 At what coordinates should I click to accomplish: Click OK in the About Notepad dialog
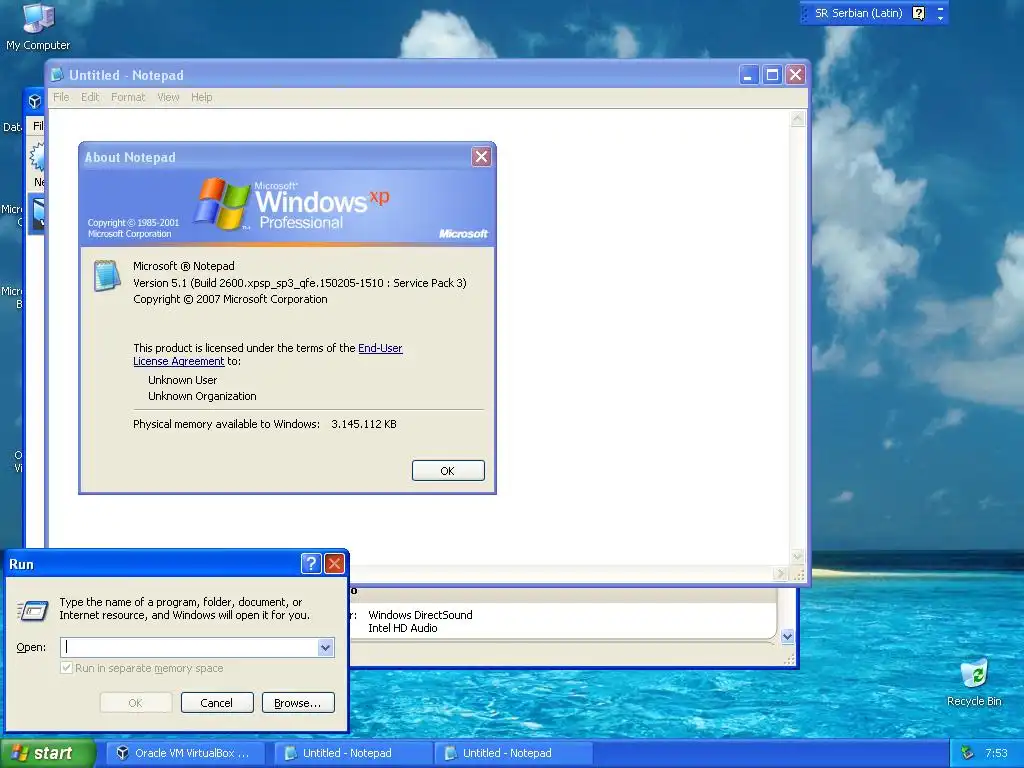tap(448, 471)
